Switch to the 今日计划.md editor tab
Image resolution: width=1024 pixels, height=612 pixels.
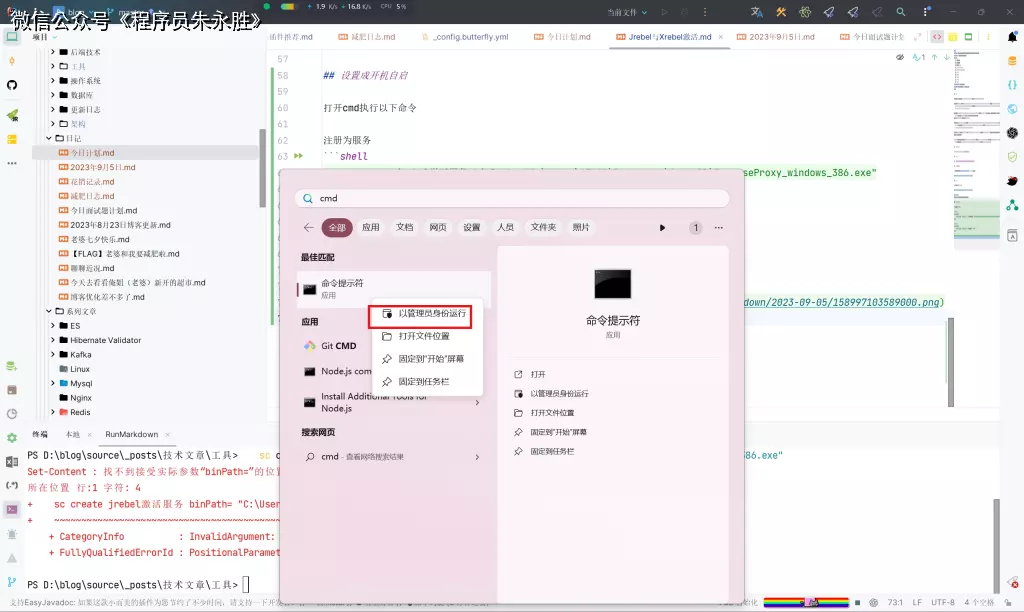tap(569, 36)
